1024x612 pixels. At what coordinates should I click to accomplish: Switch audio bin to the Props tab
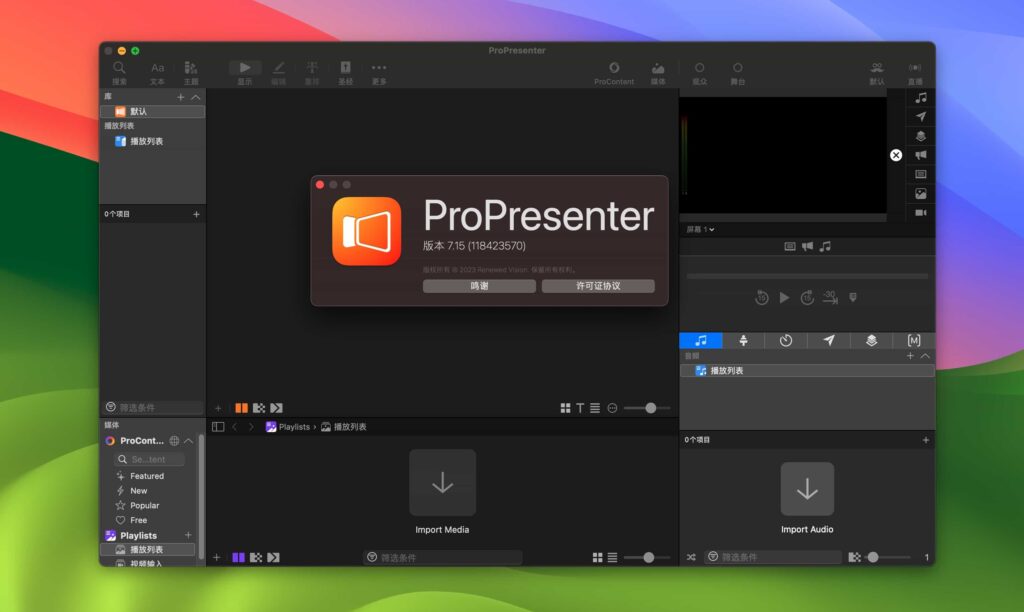(743, 341)
